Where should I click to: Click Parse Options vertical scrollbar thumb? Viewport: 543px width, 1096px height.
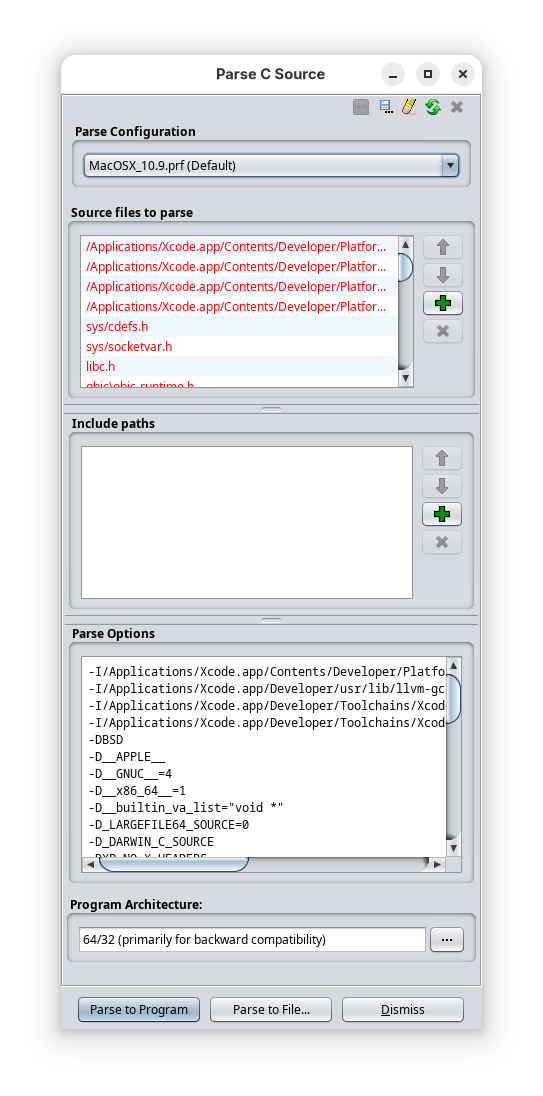click(454, 699)
